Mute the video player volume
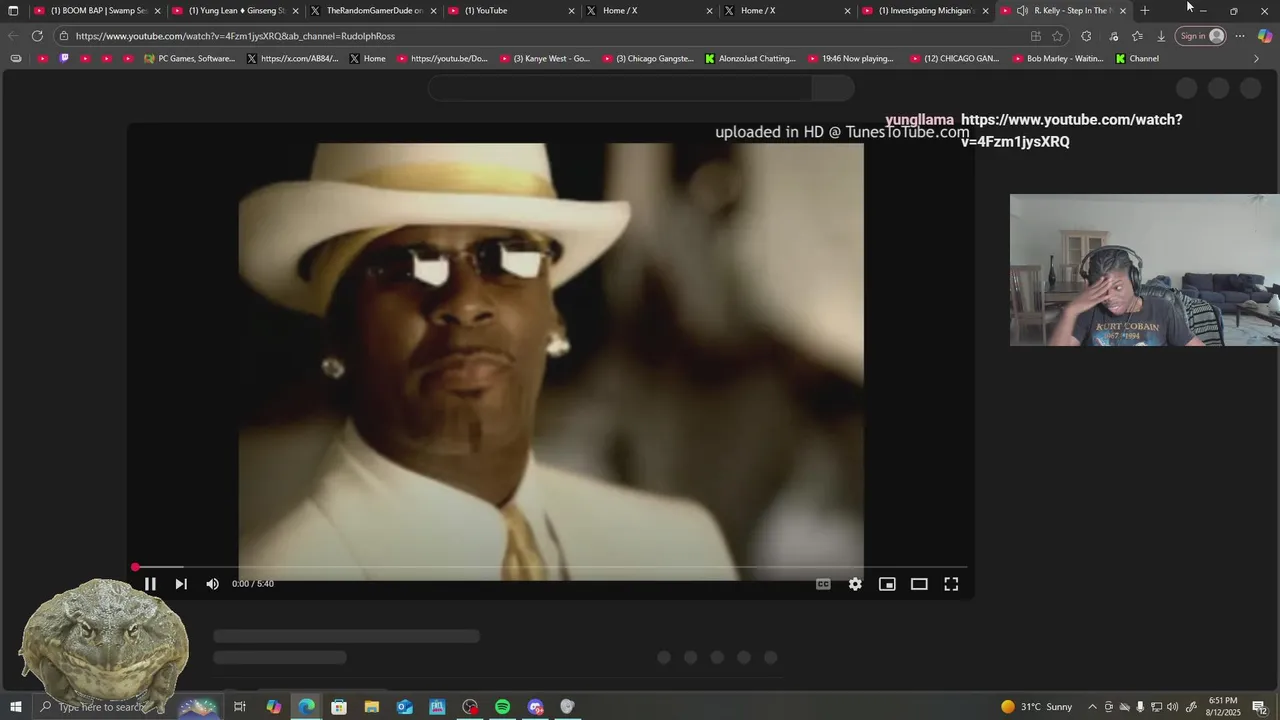 coord(212,584)
